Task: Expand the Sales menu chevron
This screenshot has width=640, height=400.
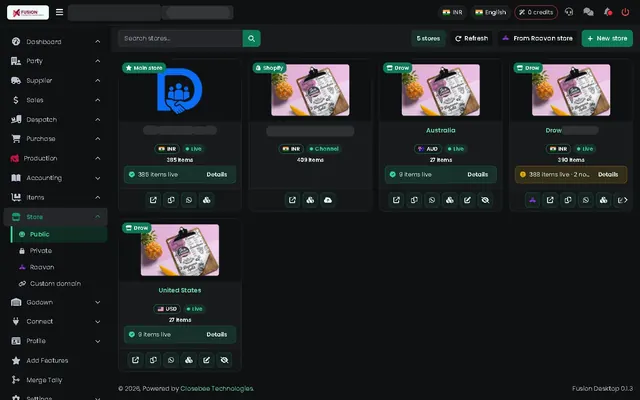Action: (98, 100)
